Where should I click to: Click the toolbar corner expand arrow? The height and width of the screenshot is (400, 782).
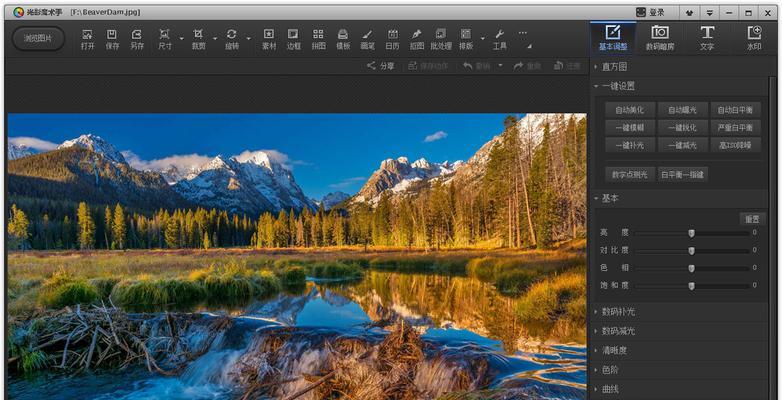(530, 47)
